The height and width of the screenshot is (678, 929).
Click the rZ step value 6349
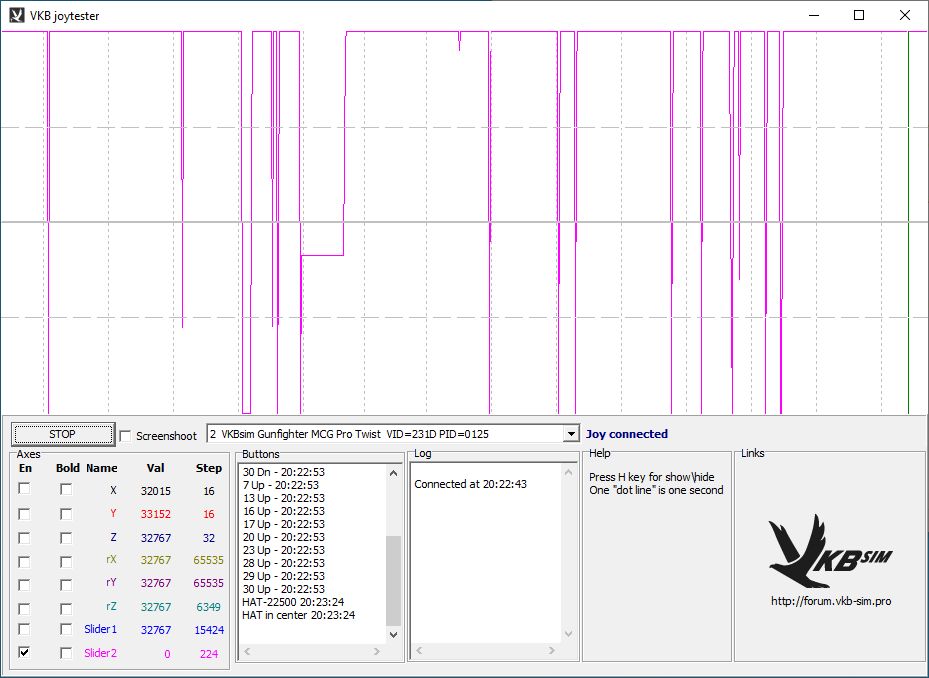tap(209, 607)
